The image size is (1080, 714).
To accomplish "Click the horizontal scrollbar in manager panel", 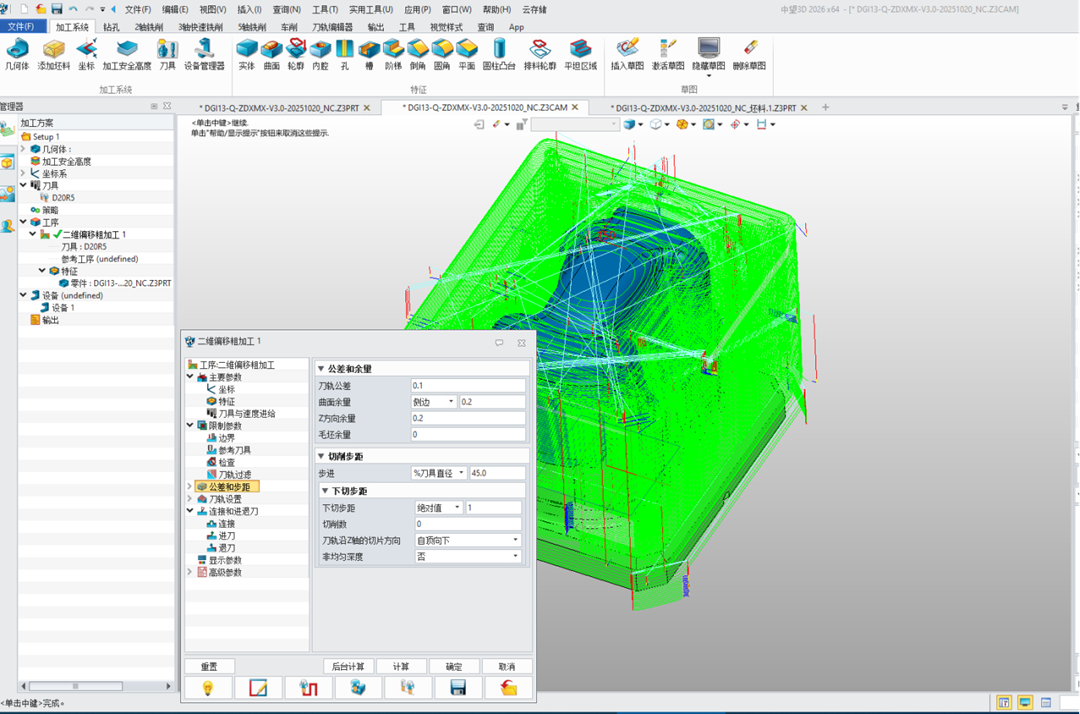I will pyautogui.click(x=90, y=686).
